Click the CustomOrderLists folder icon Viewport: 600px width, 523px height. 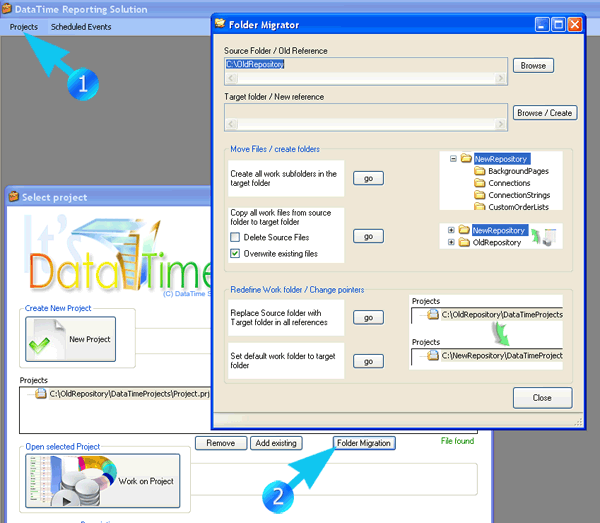pyautogui.click(x=479, y=207)
